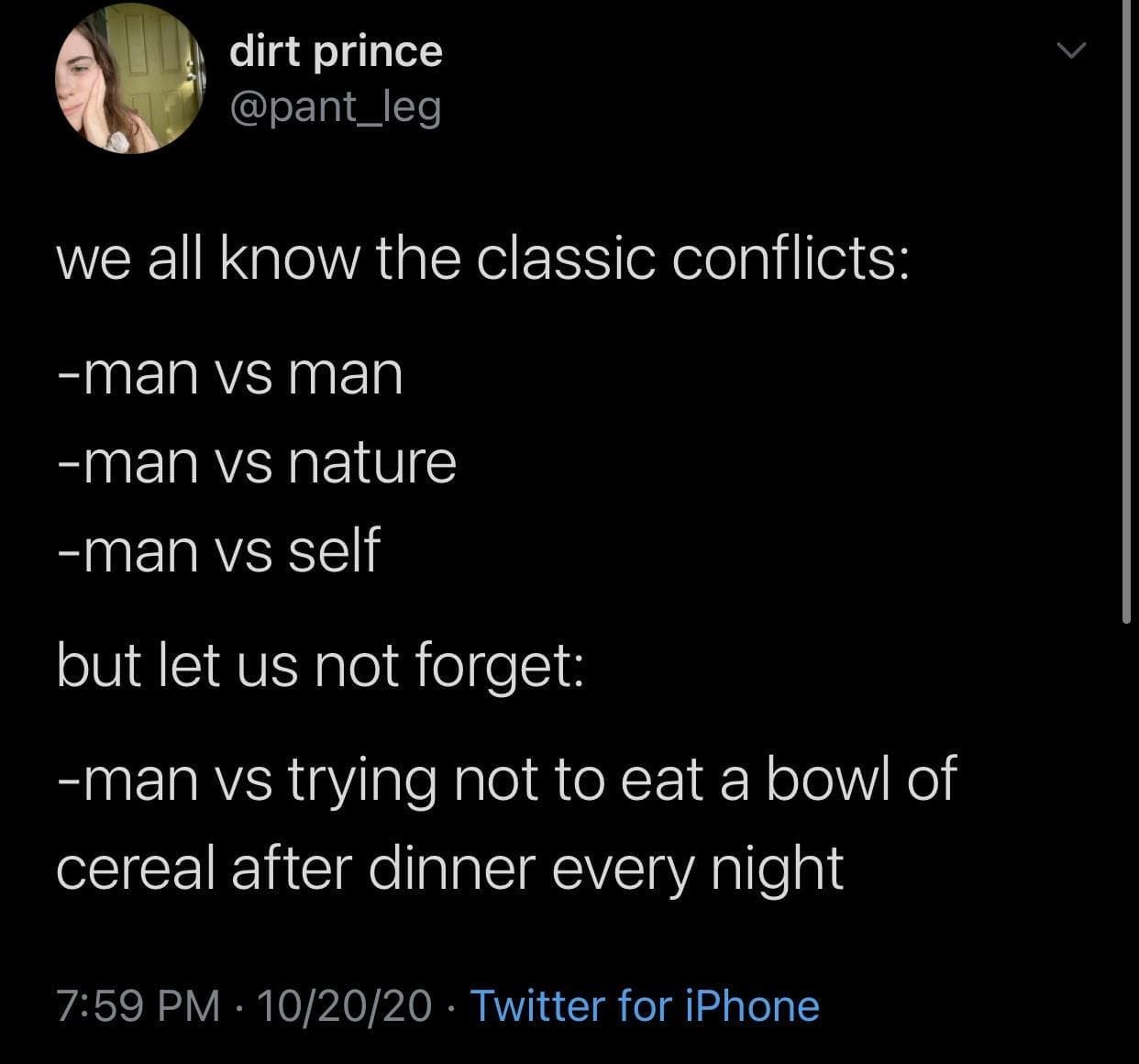Click the 7:59 PM timestamp

click(x=138, y=1005)
